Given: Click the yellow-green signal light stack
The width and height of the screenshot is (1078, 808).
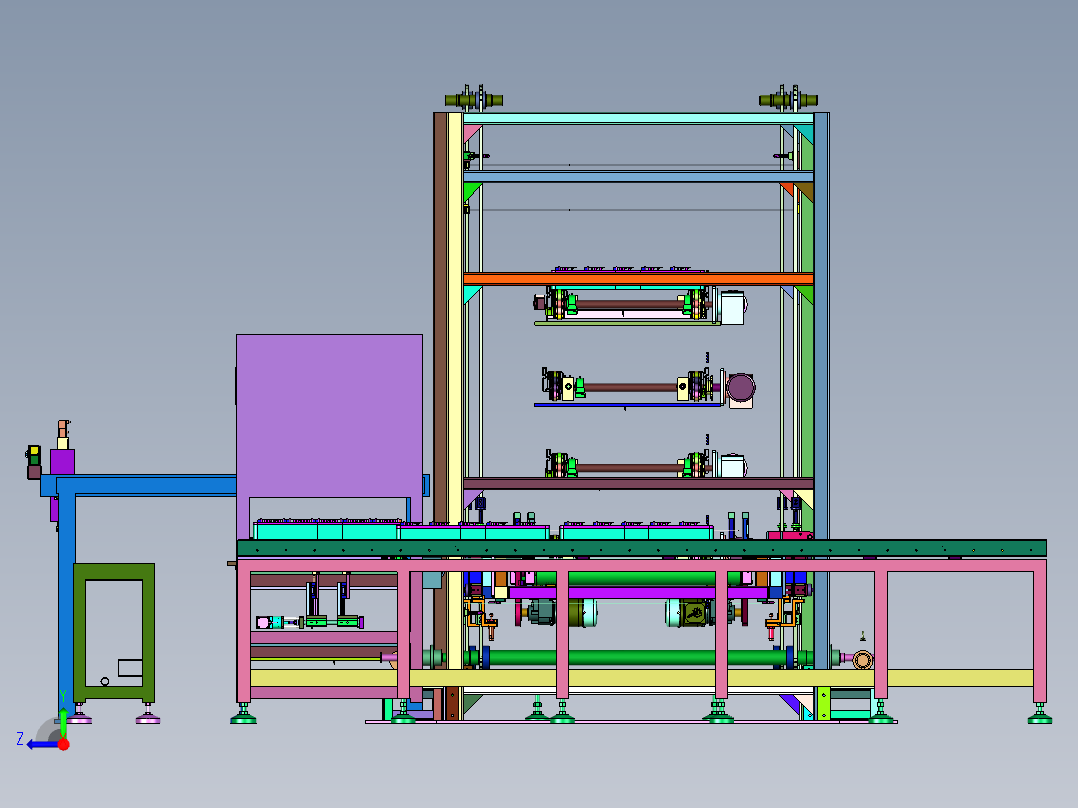Looking at the screenshot, I should (34, 455).
